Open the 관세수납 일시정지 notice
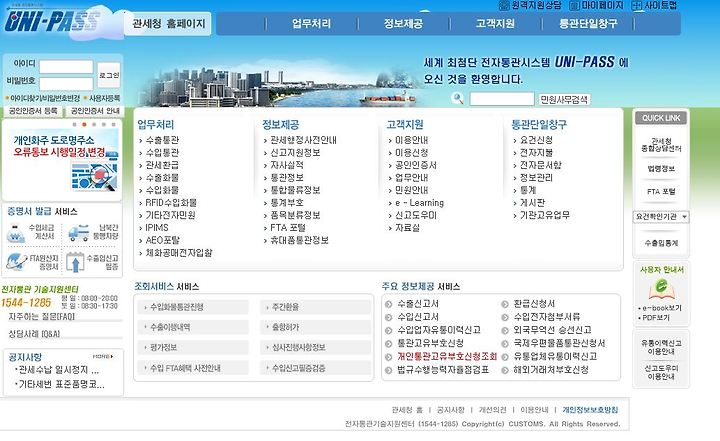This screenshot has width=720, height=441. 59,370
